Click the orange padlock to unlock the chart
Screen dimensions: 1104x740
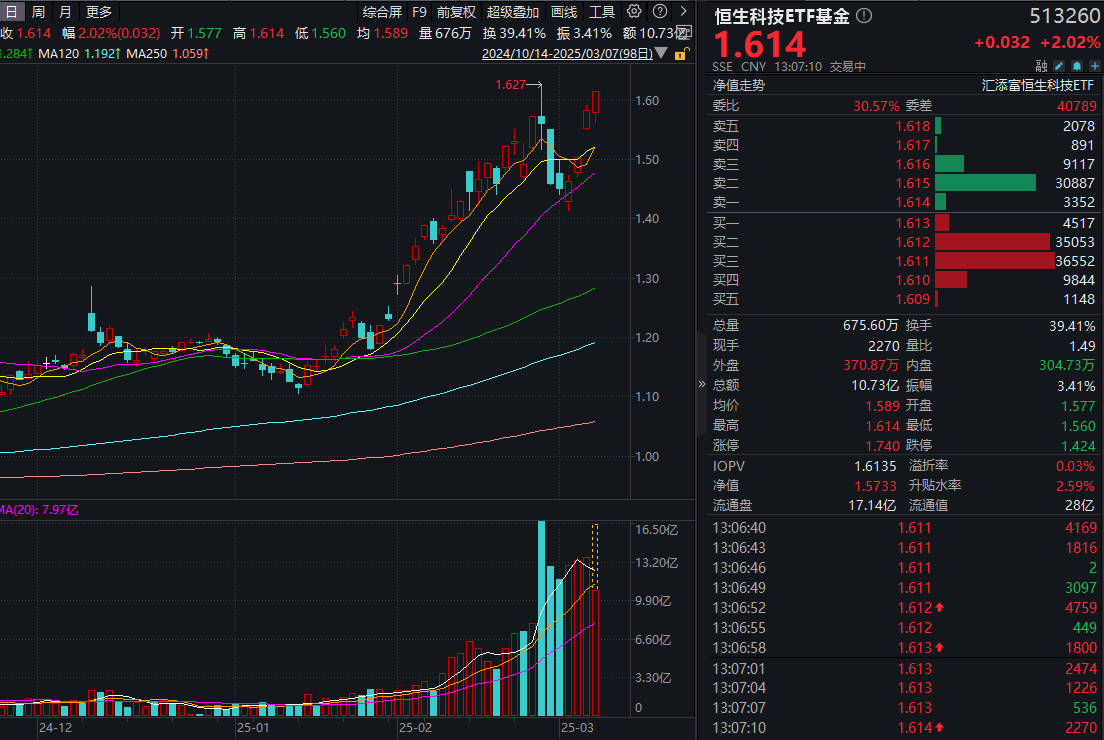click(679, 54)
